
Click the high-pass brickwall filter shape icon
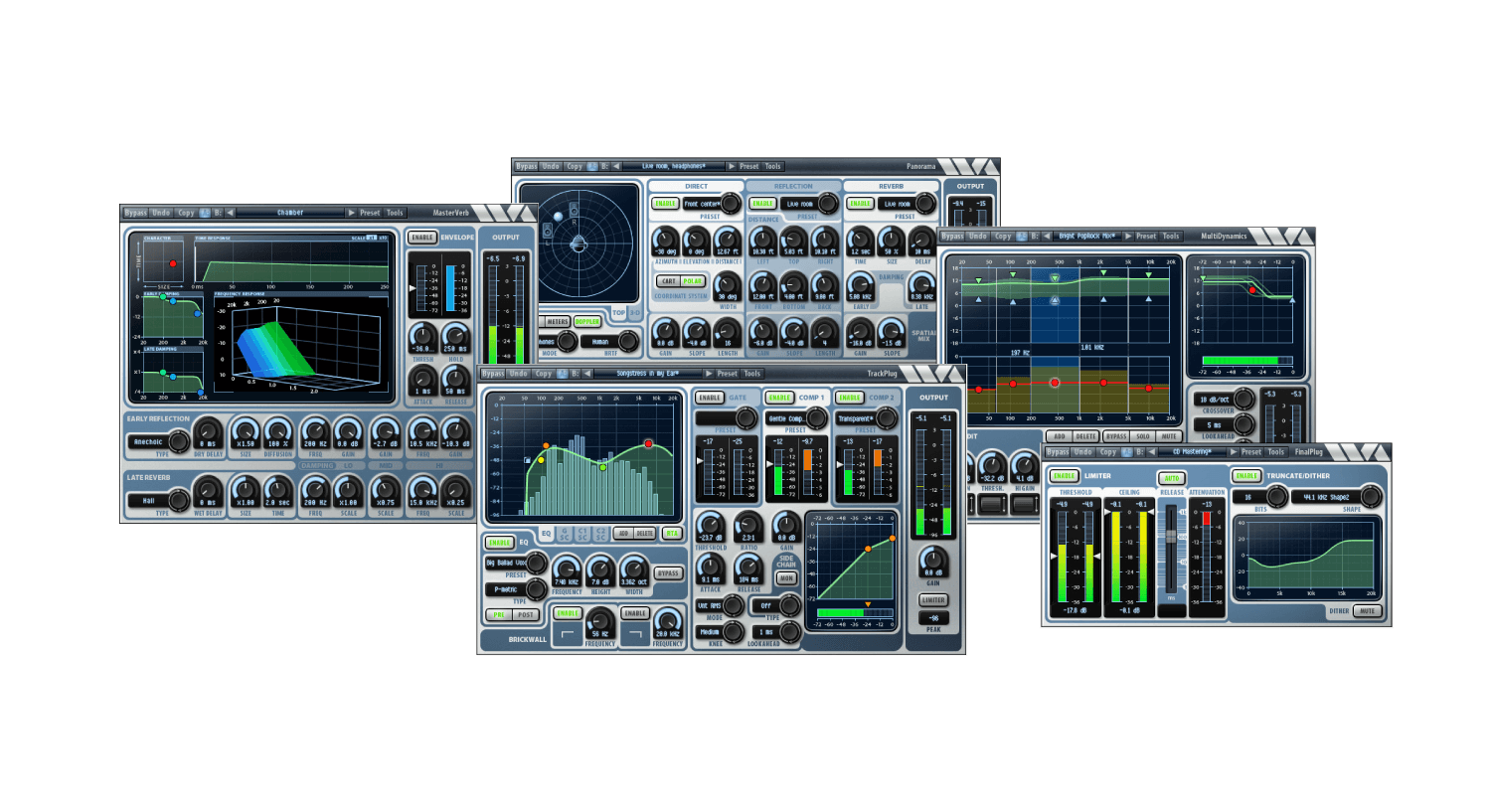[x=568, y=633]
